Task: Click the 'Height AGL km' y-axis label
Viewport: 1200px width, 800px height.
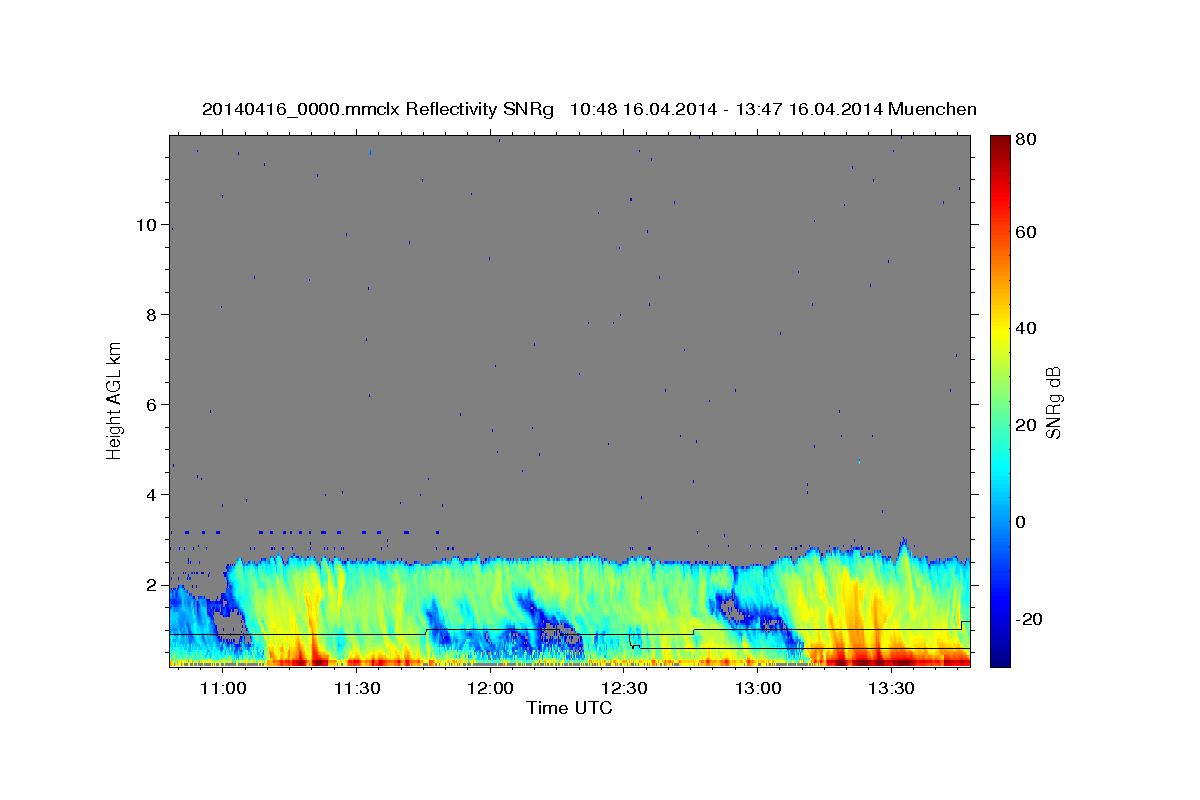Action: (114, 399)
